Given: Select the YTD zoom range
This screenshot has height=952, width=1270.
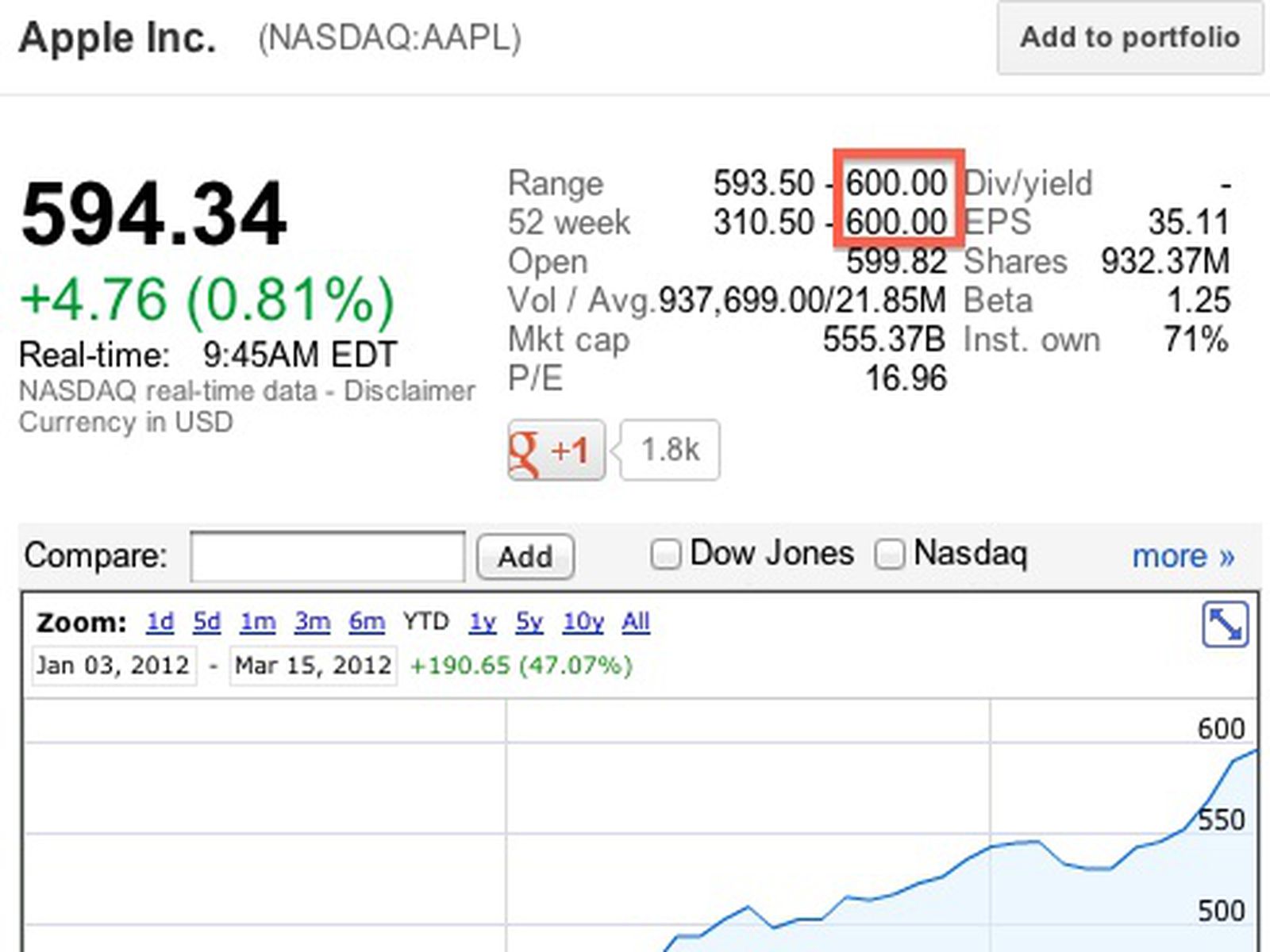Looking at the screenshot, I should tap(427, 622).
